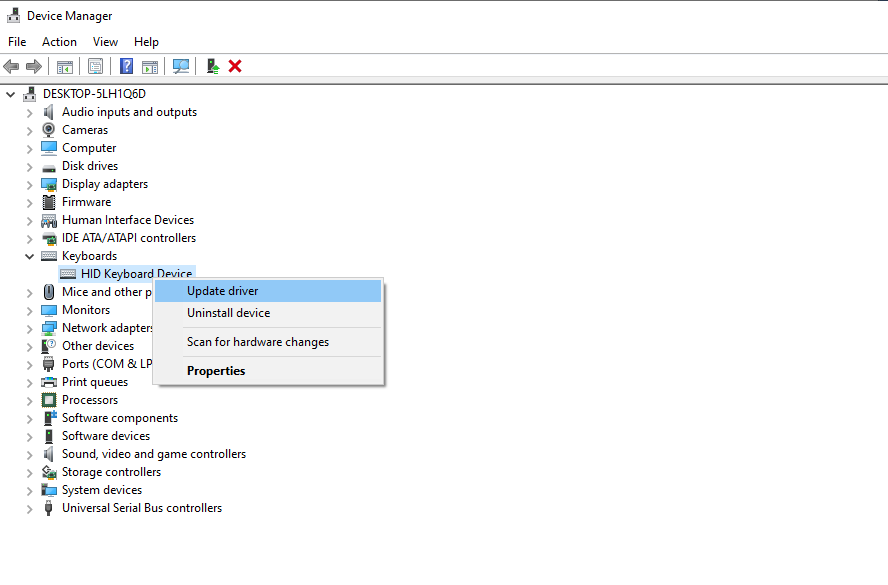Select Uninstall device in context menu

click(x=228, y=313)
